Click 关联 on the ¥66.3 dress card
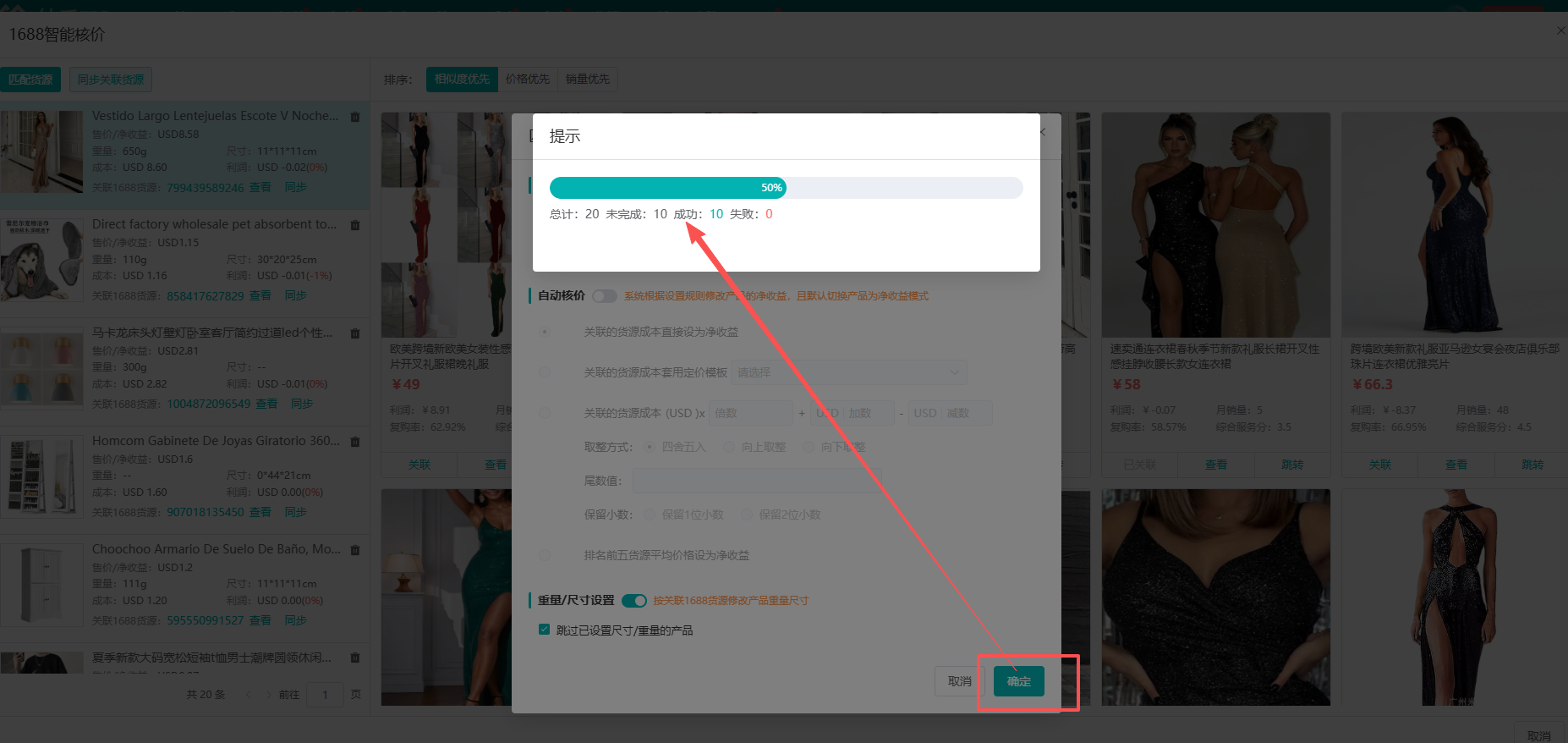Viewport: 1568px width, 743px height. (1380, 465)
